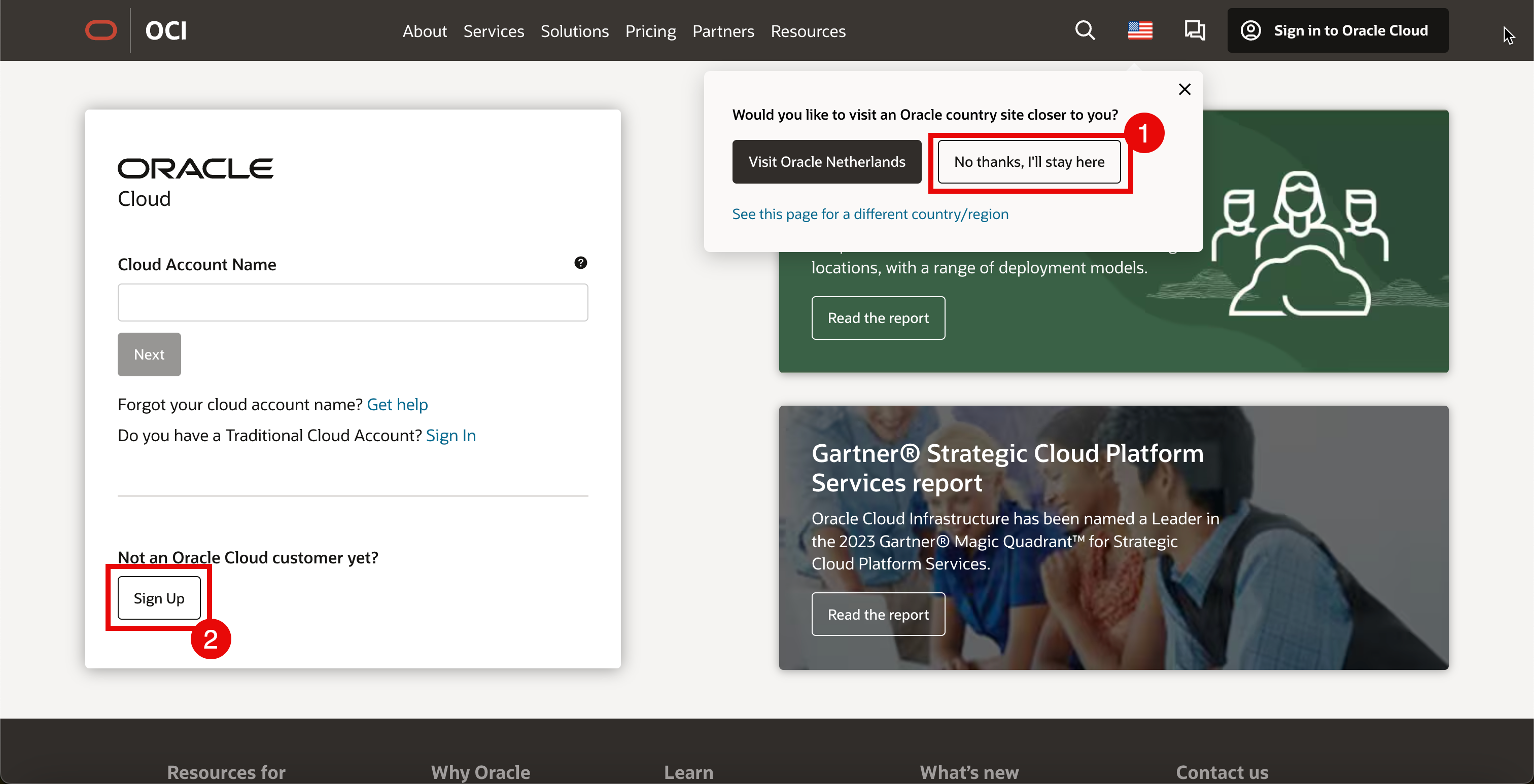Open the search magnifier icon
Screen dimensions: 1534x784
[1085, 30]
